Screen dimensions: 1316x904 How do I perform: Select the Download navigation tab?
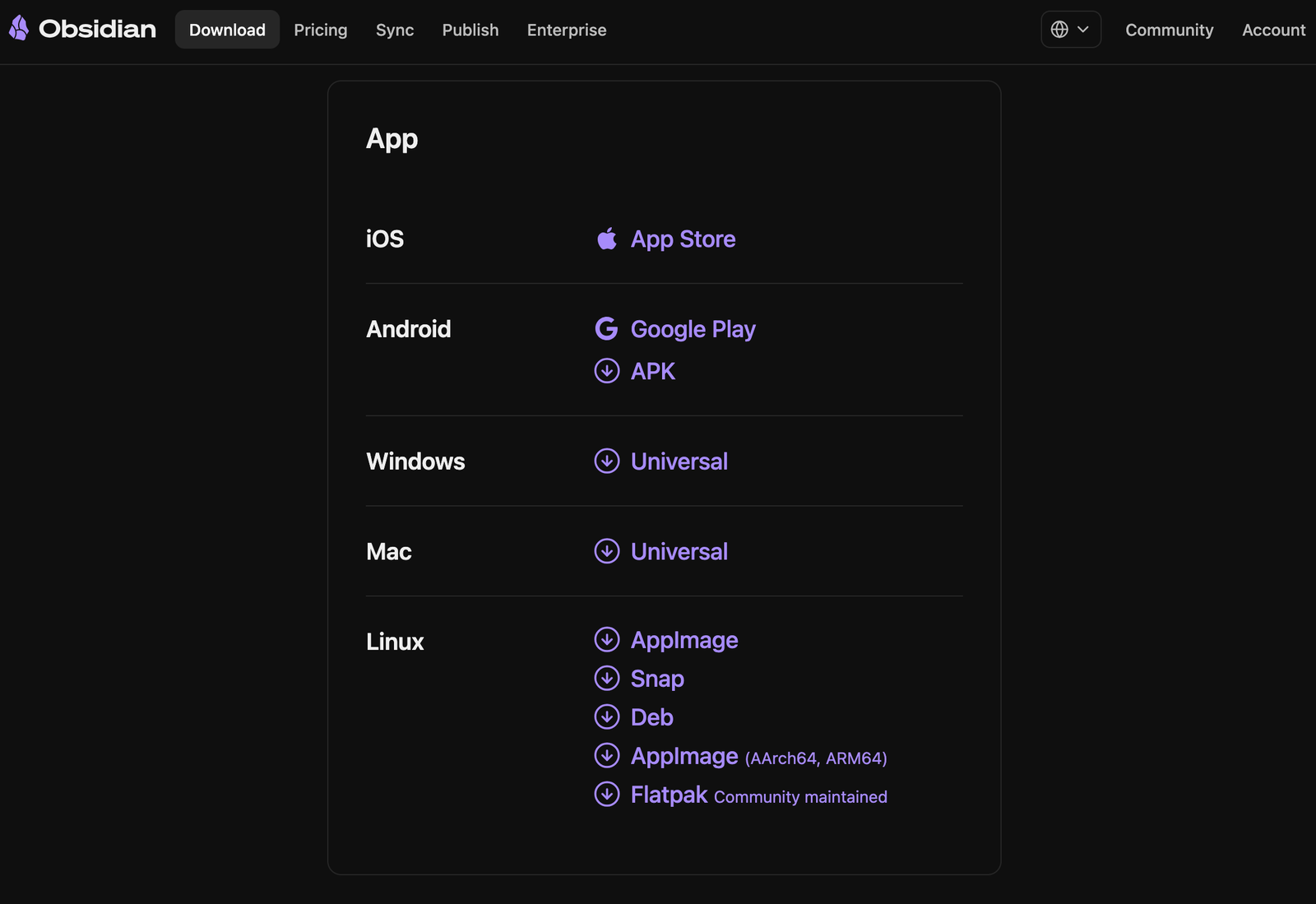[227, 30]
